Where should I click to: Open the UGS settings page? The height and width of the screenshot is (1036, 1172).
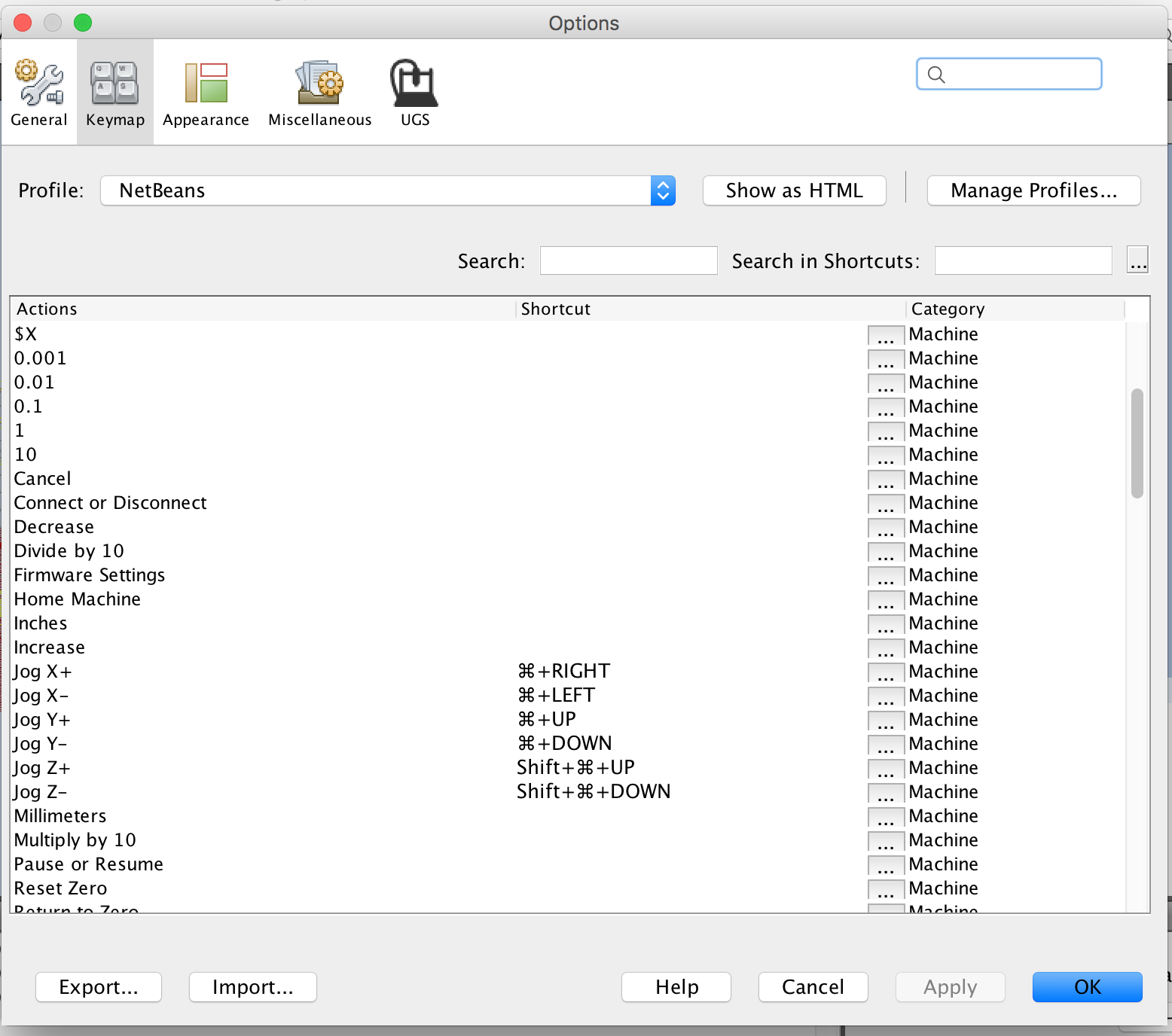point(414,90)
